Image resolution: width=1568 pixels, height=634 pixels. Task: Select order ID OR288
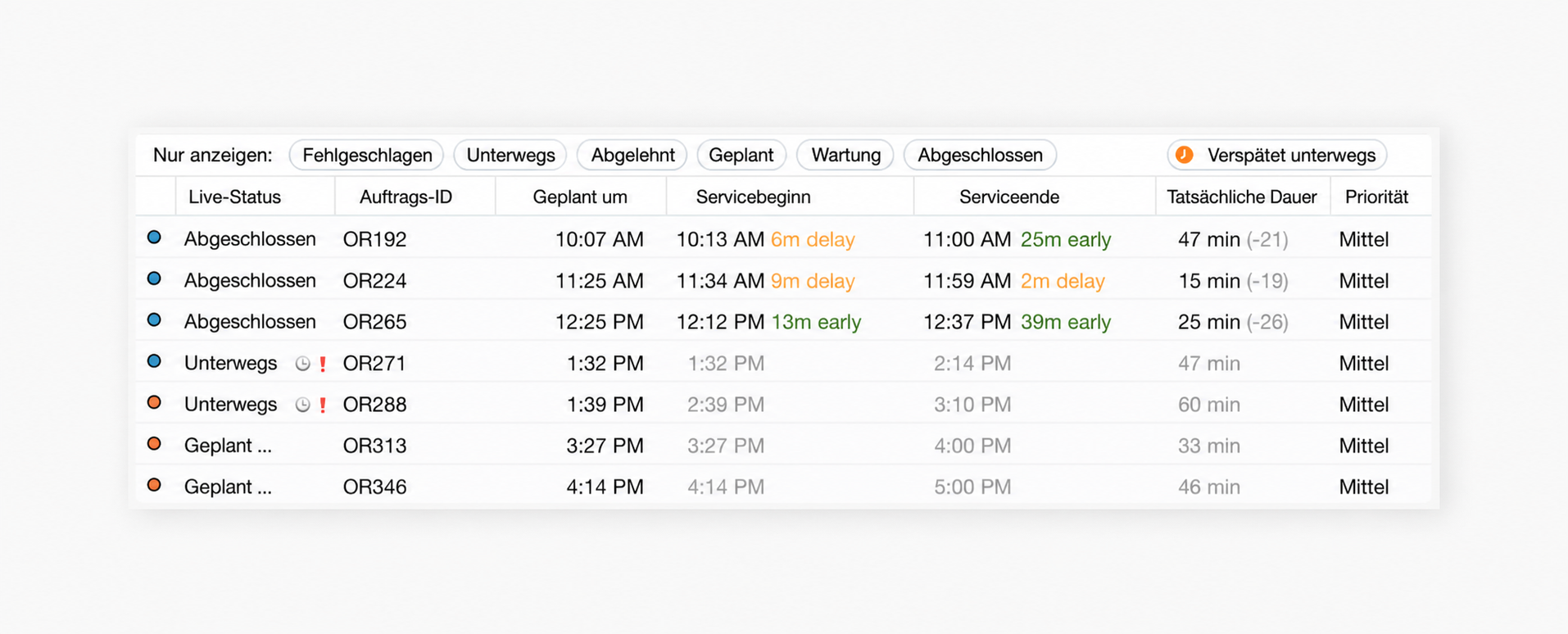click(x=374, y=405)
